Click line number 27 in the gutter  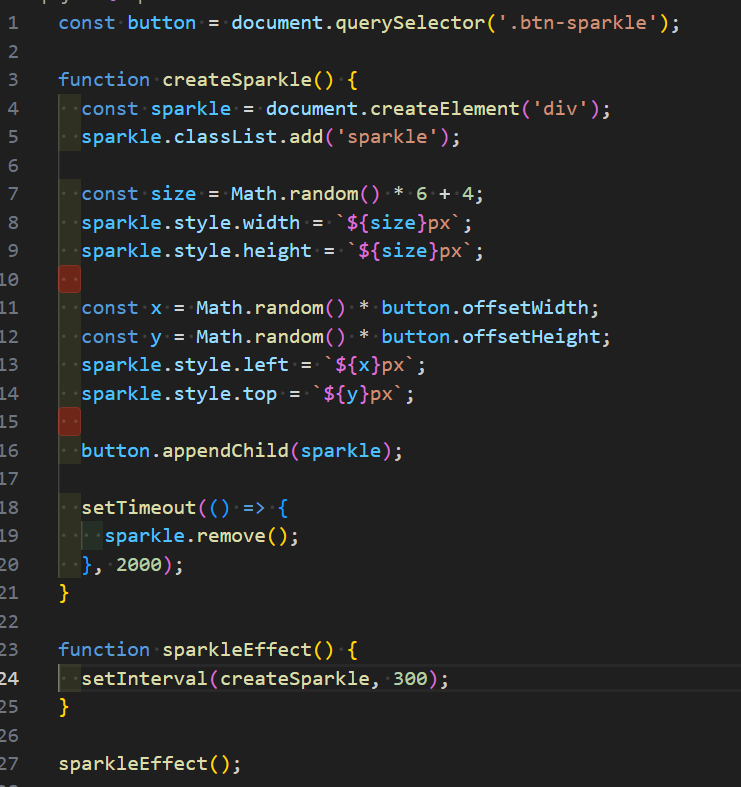[10, 764]
